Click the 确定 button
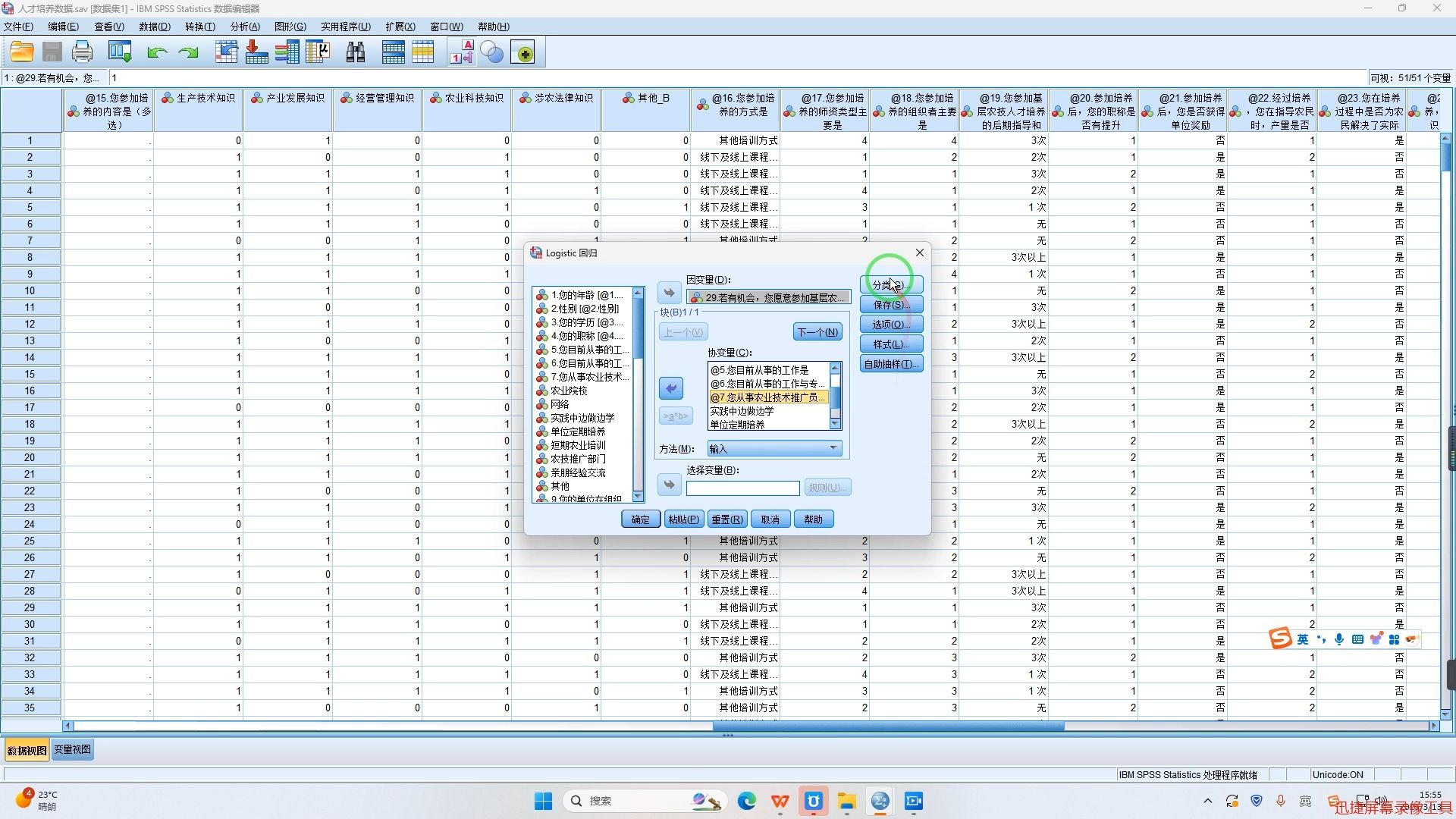 [640, 519]
